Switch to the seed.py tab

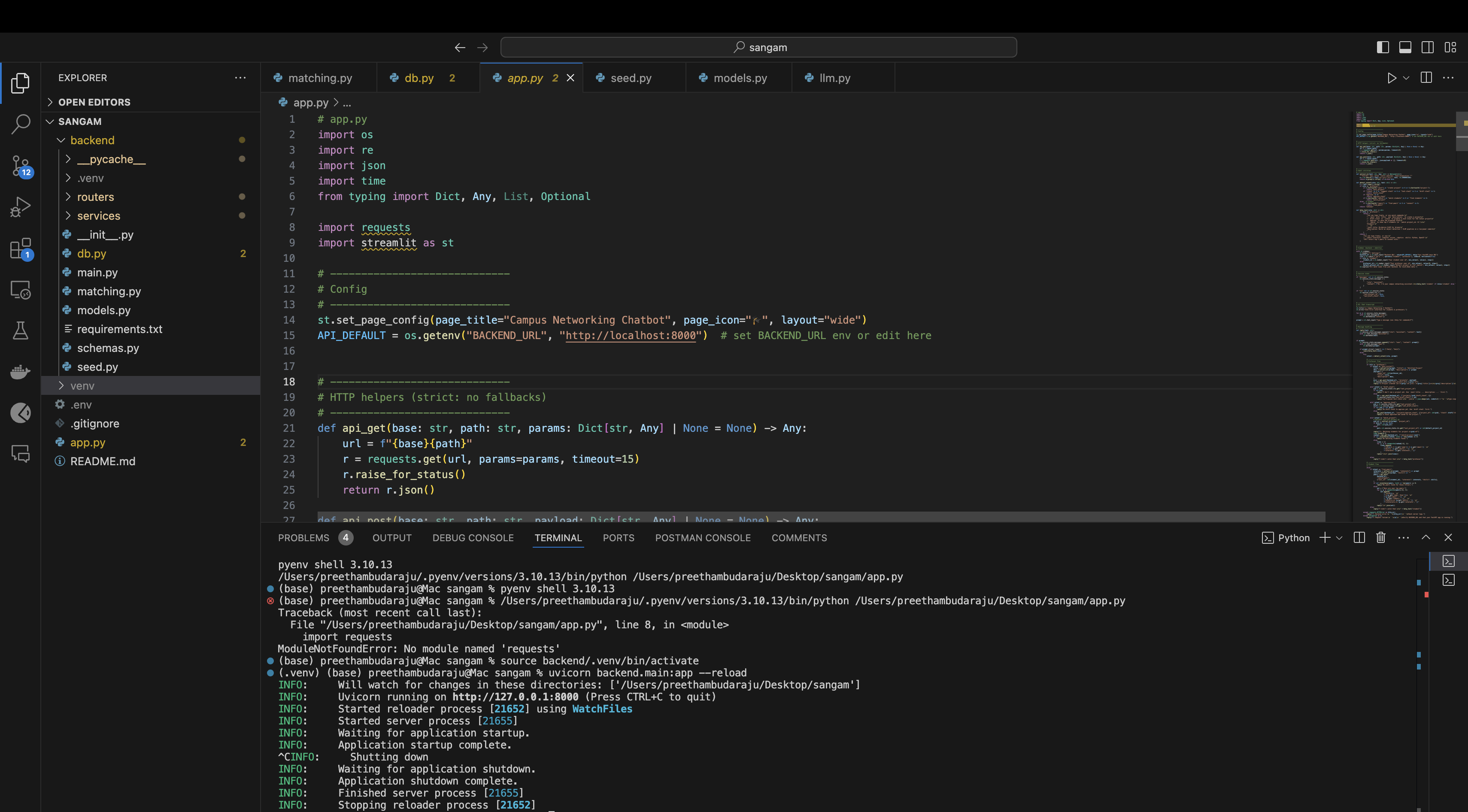pos(630,78)
